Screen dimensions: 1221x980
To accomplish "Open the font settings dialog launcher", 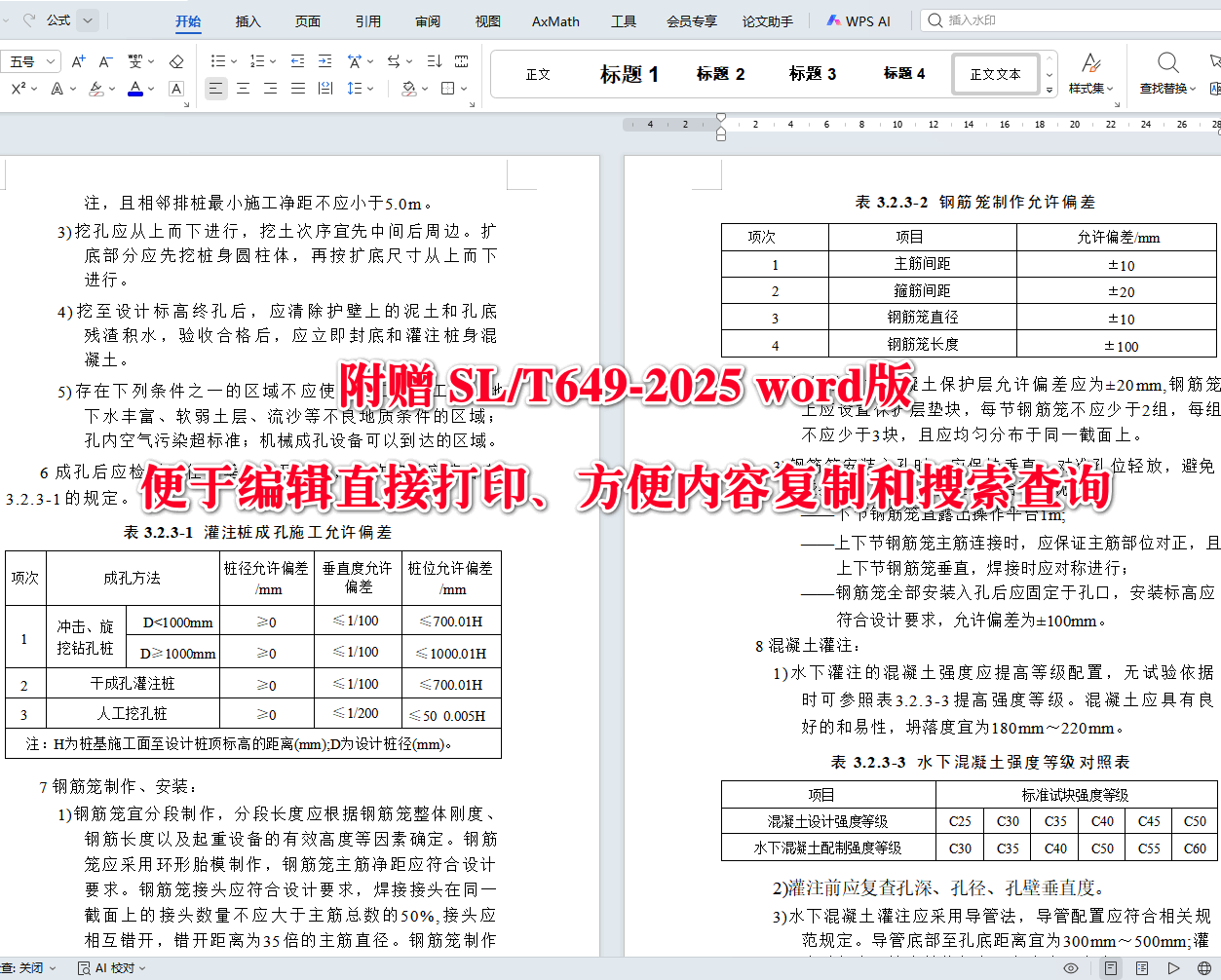I will pos(186,104).
